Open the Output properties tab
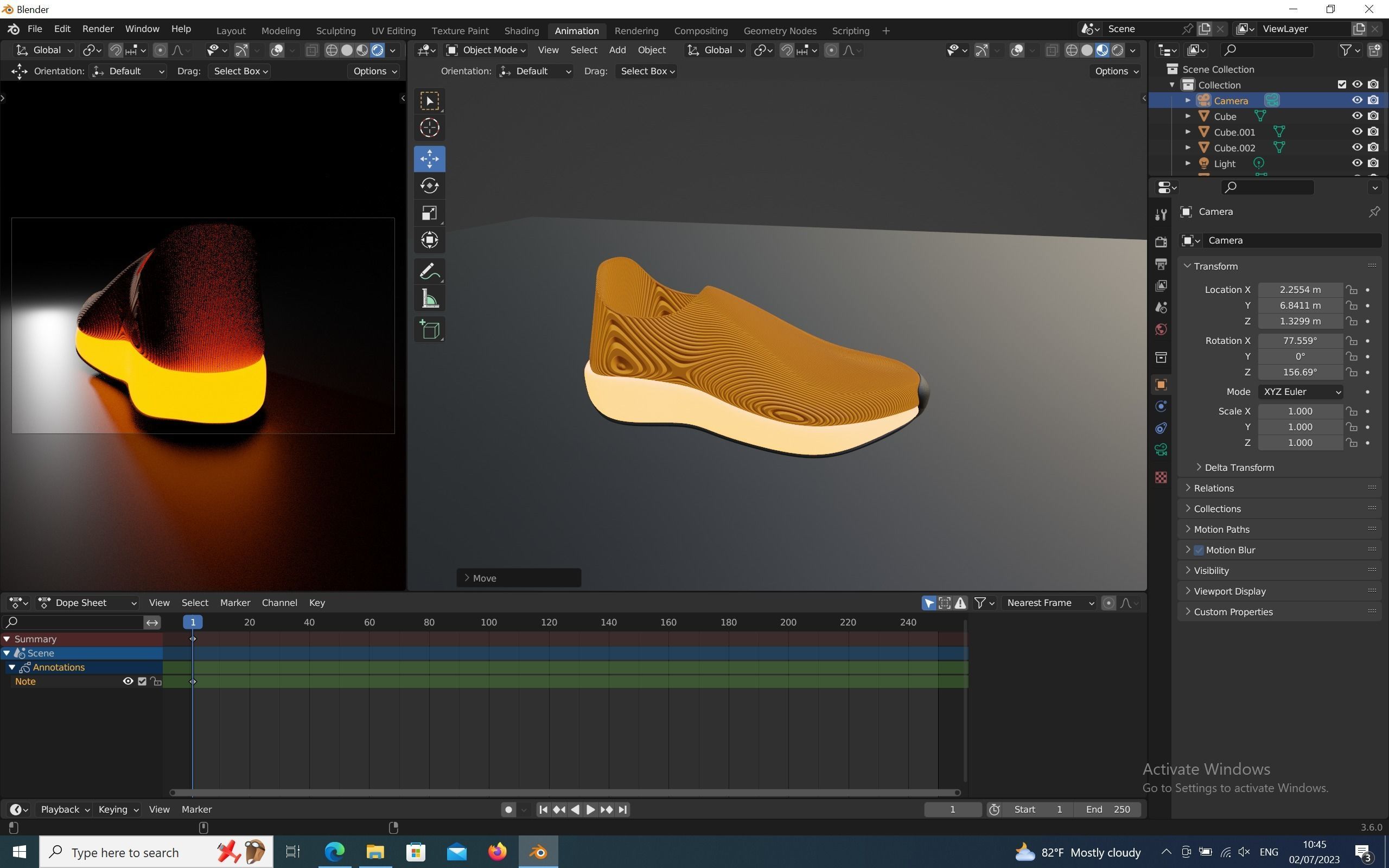1389x868 pixels. point(1161,264)
